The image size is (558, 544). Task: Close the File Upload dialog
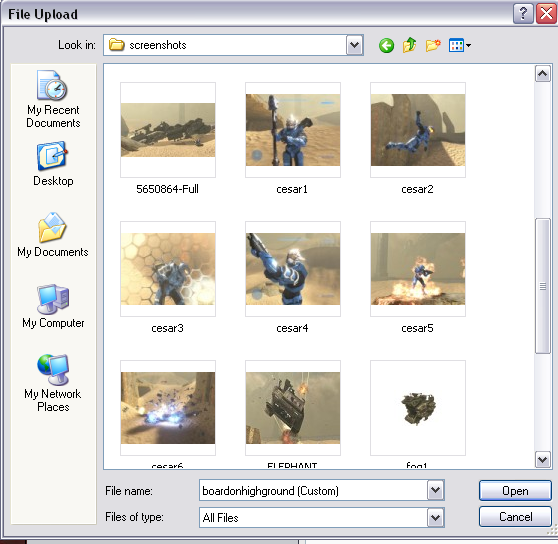coord(546,14)
